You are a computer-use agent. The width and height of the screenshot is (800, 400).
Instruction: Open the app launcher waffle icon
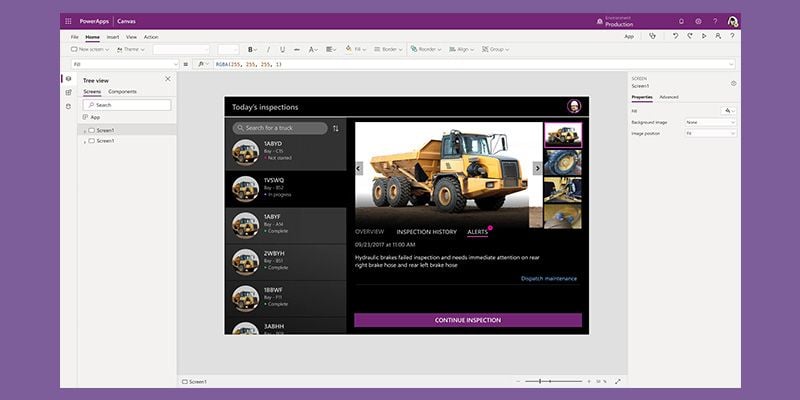pyautogui.click(x=68, y=21)
